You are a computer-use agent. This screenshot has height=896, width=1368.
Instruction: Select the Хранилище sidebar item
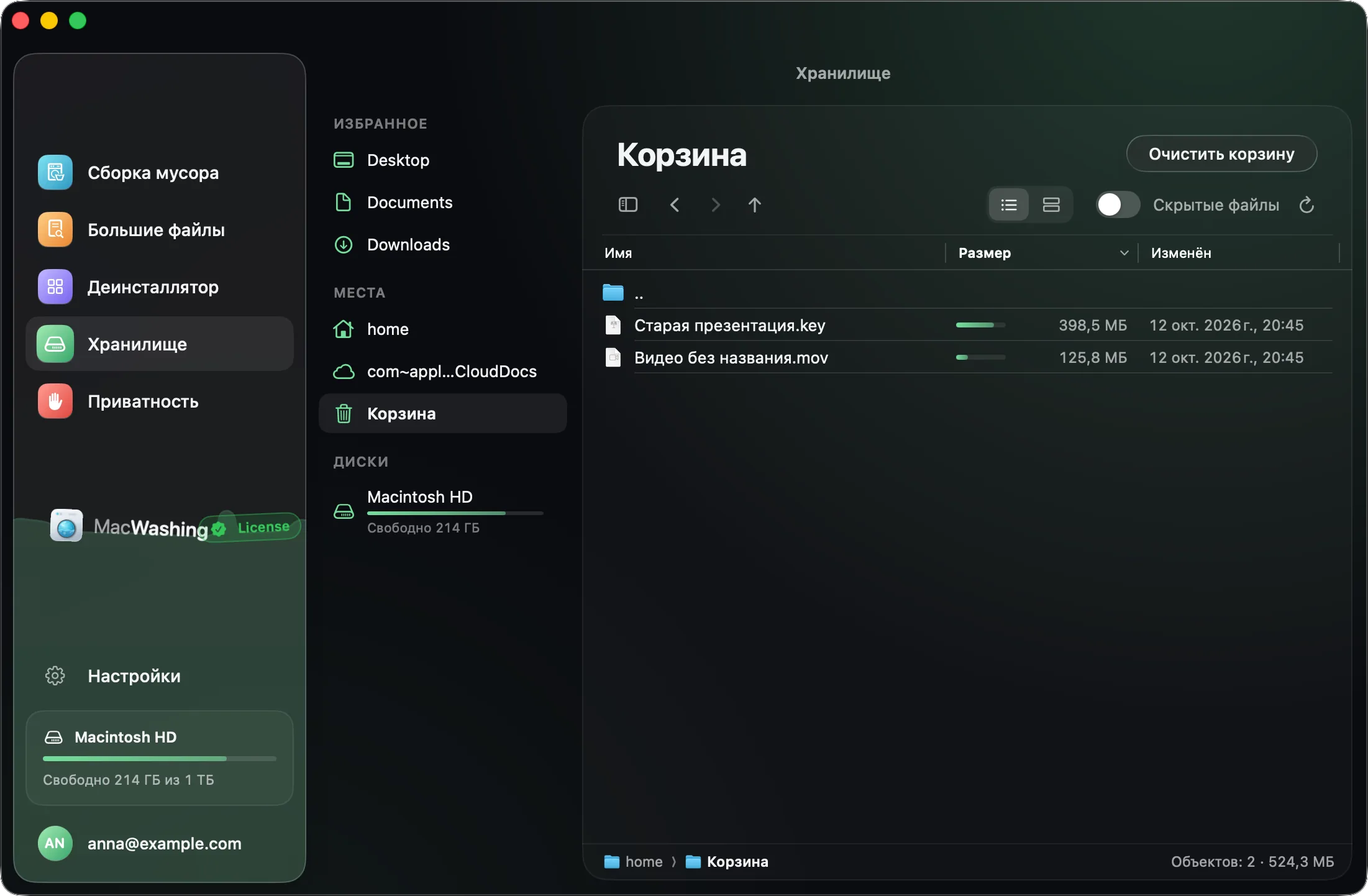tap(159, 344)
